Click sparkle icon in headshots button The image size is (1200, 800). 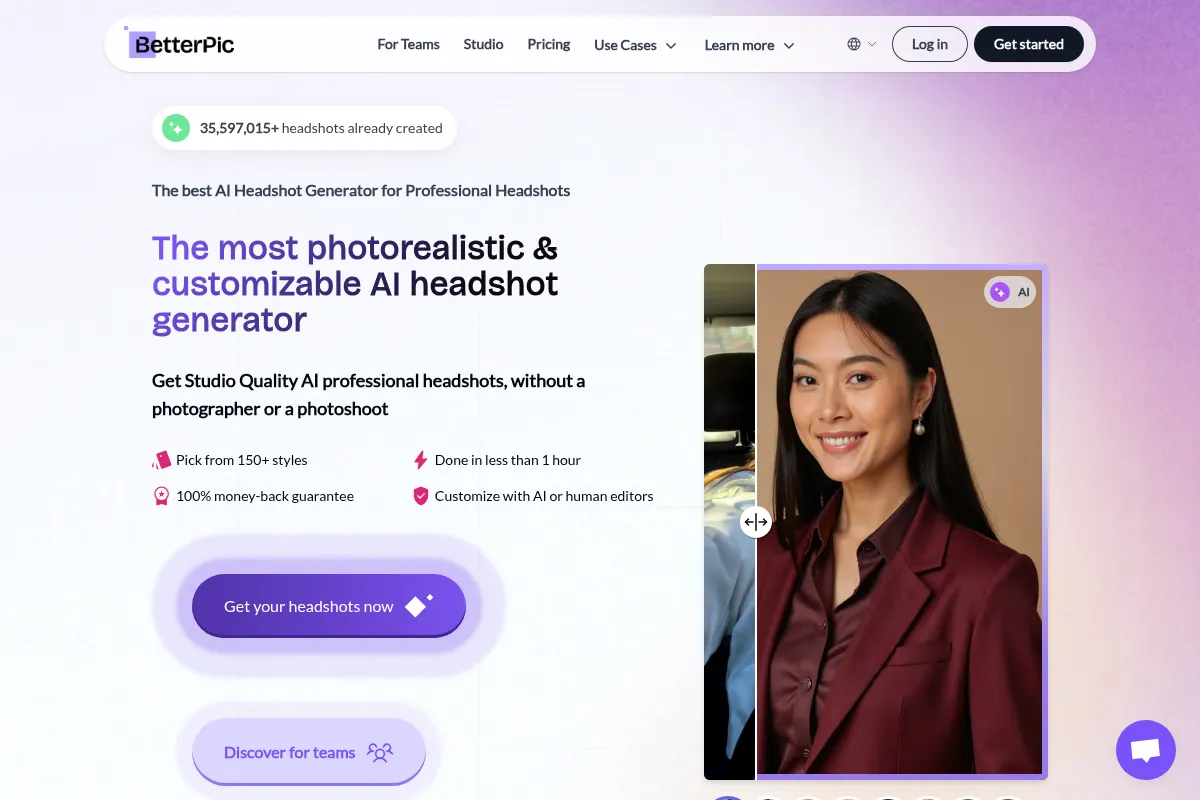tap(419, 605)
